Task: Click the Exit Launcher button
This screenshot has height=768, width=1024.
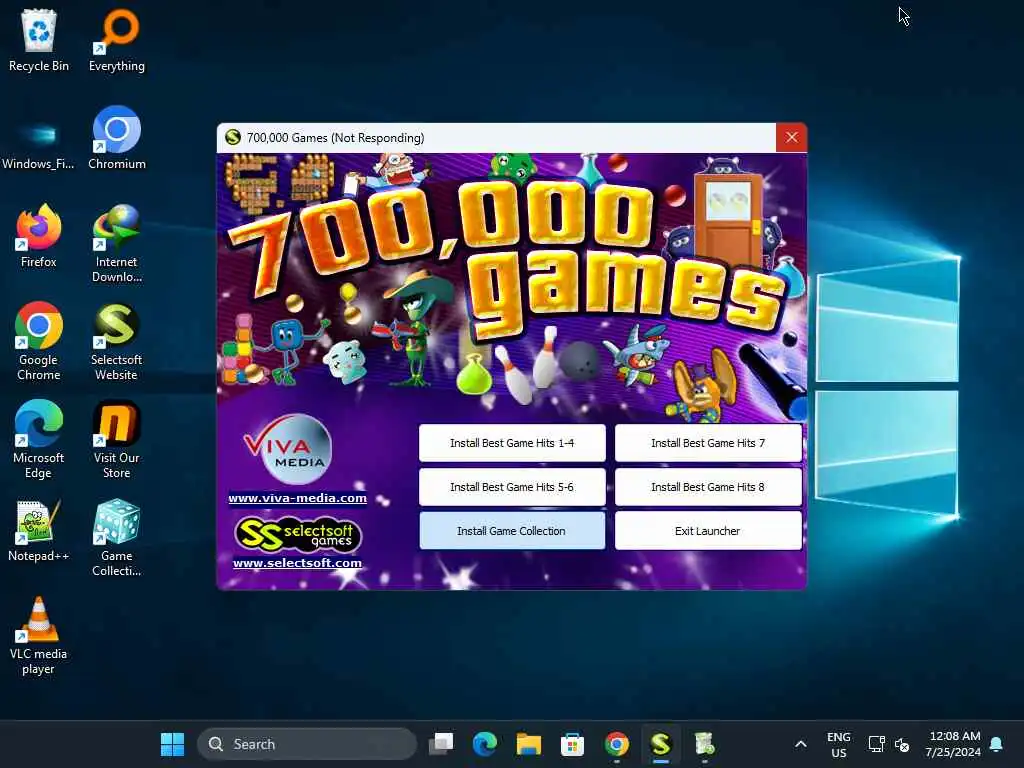Action: click(708, 531)
